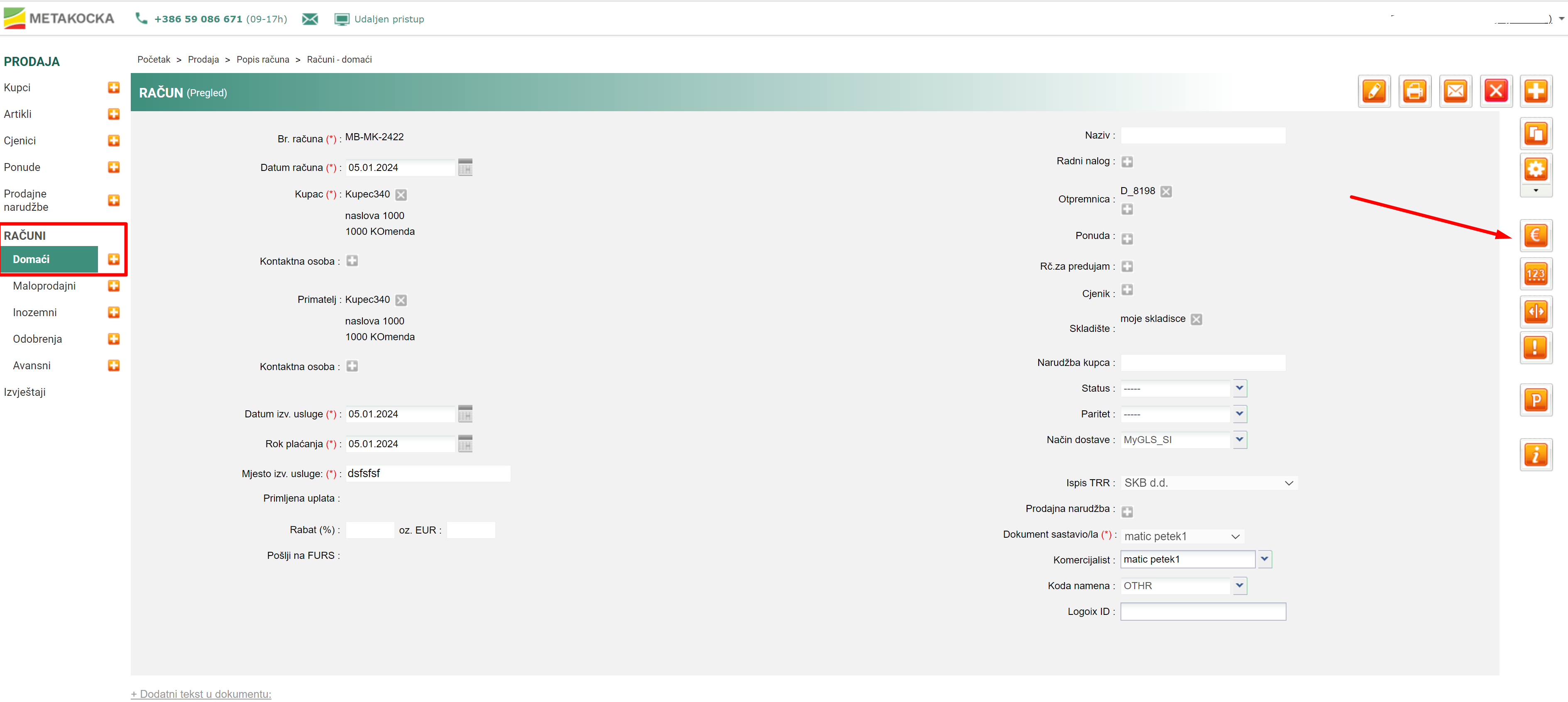Open calendar for Datum računa
Screen dimensions: 1568x702
465,168
